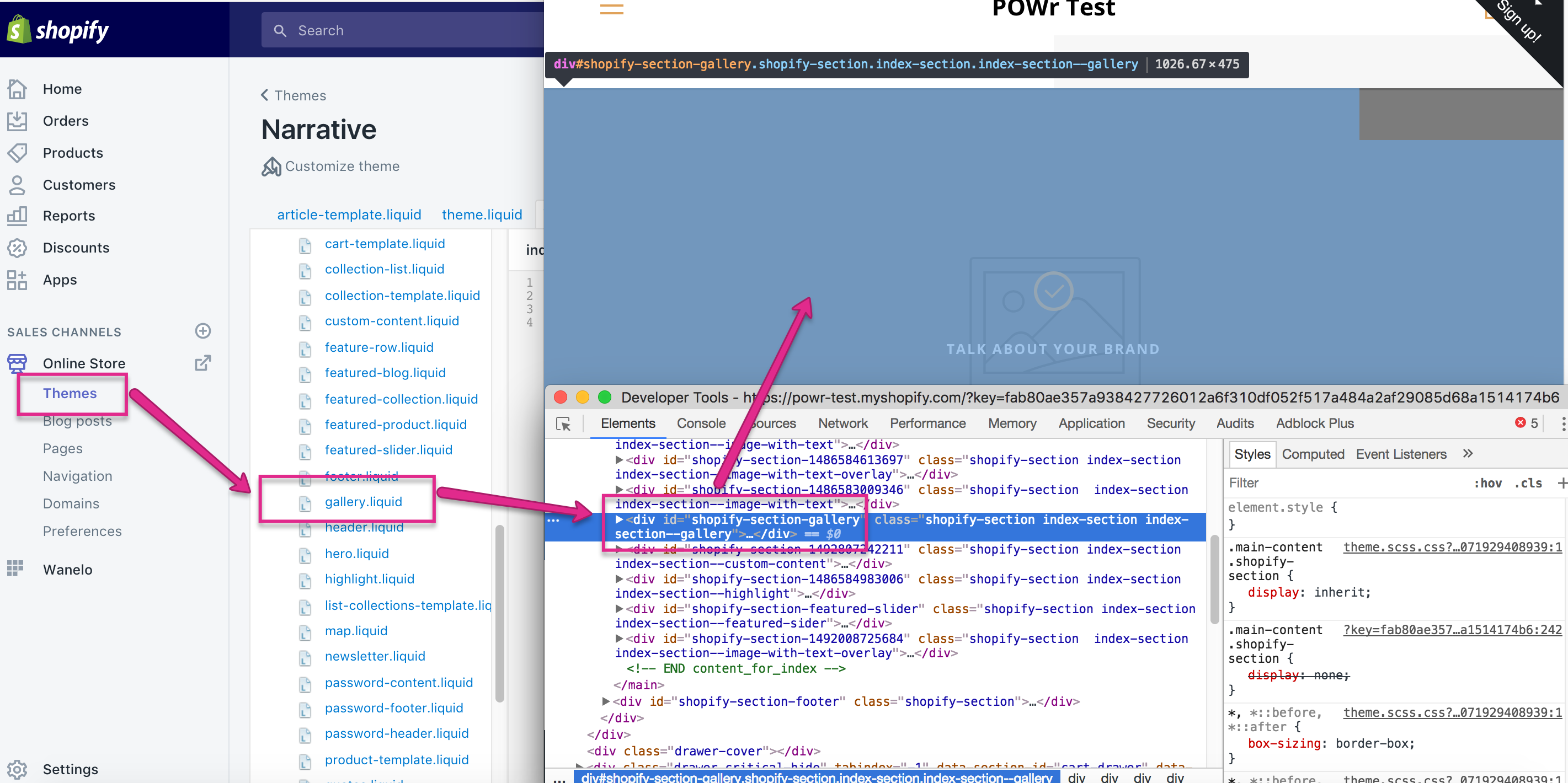The image size is (1568, 783).
Task: Click the file list scrollbar
Action: coord(500,613)
